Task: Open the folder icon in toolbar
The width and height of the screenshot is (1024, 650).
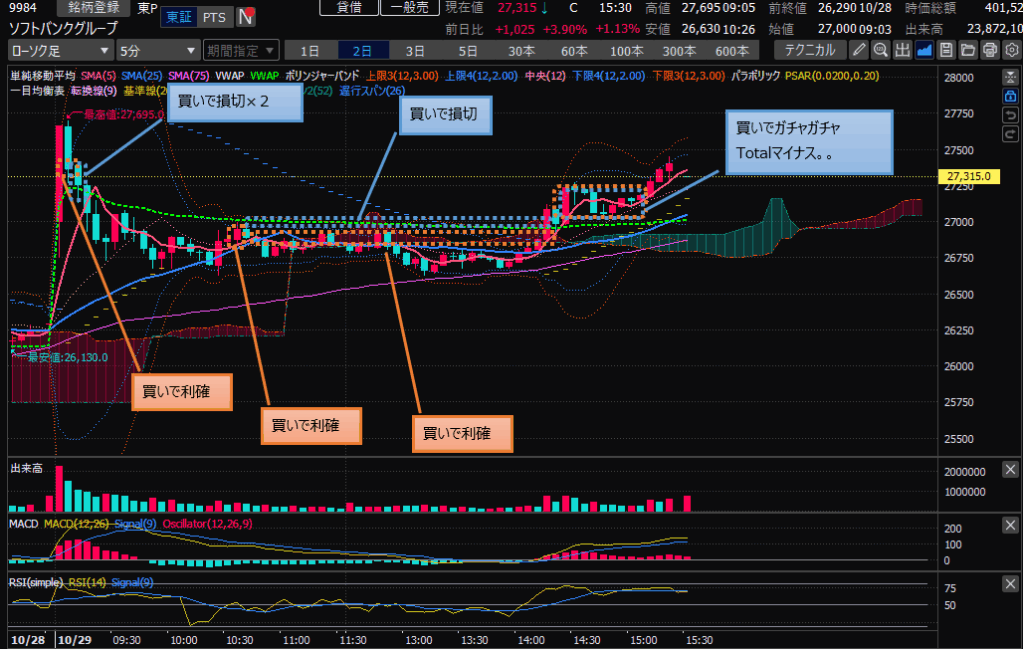Action: 967,49
